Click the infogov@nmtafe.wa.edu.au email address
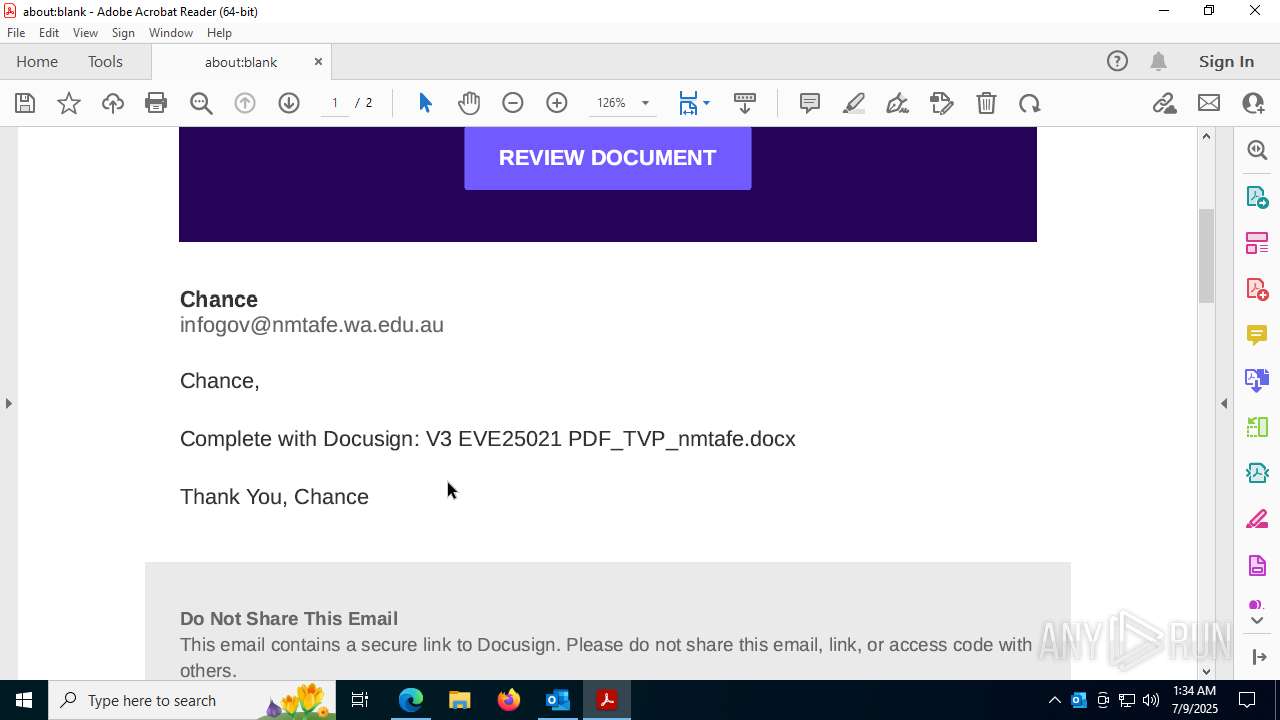1280x720 pixels. (x=312, y=325)
